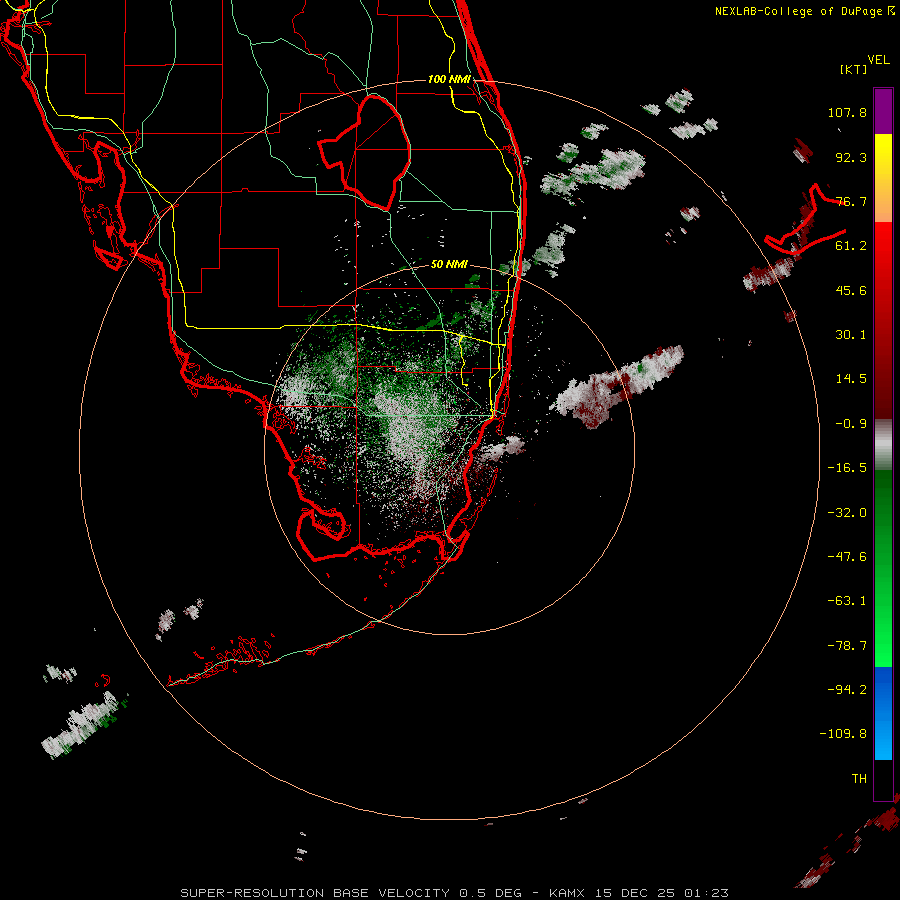
Task: Select the 30.1 velocity scale label
Action: point(851,335)
